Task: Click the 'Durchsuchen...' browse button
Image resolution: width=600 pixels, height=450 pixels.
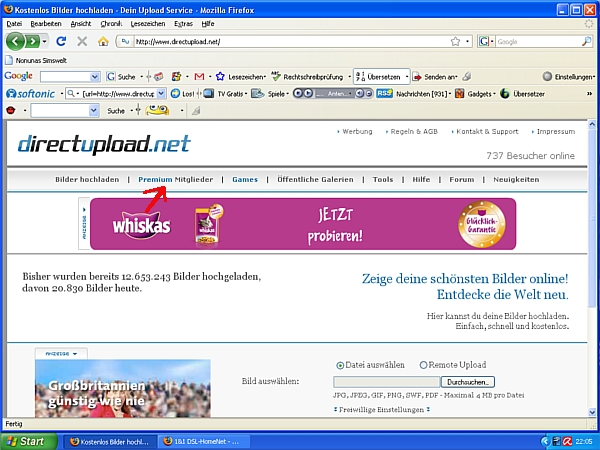Action: click(468, 382)
